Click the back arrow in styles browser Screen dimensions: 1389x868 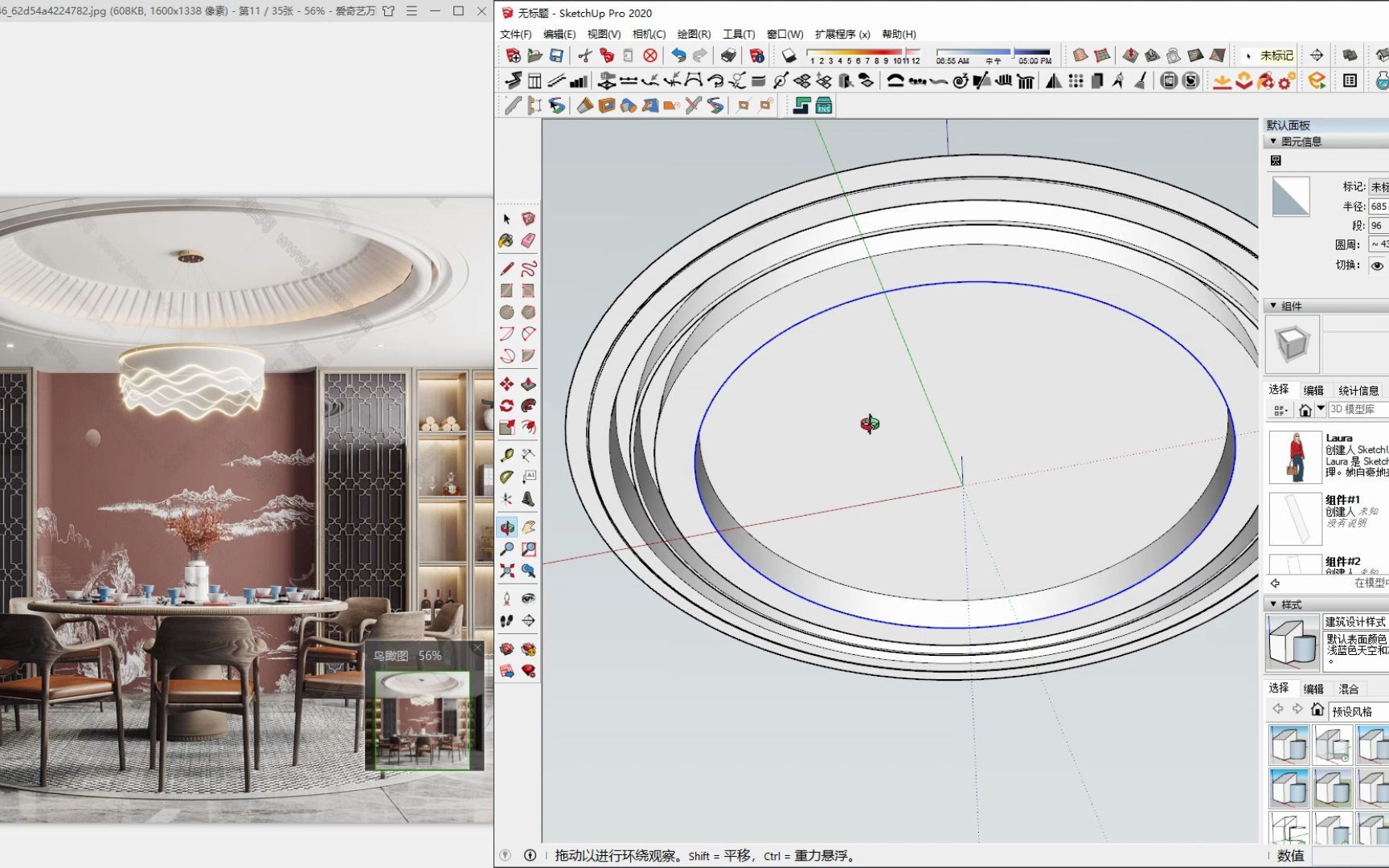(x=1277, y=709)
